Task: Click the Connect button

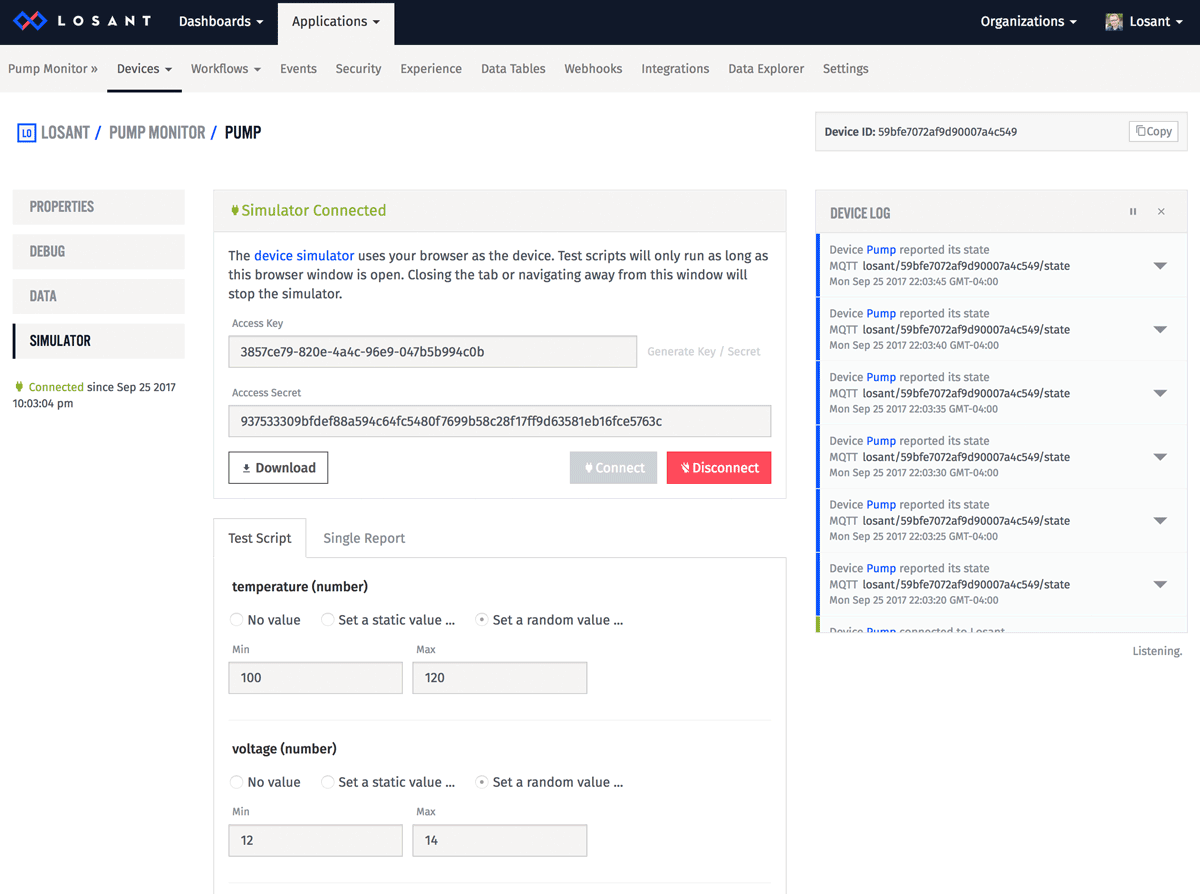Action: [613, 468]
